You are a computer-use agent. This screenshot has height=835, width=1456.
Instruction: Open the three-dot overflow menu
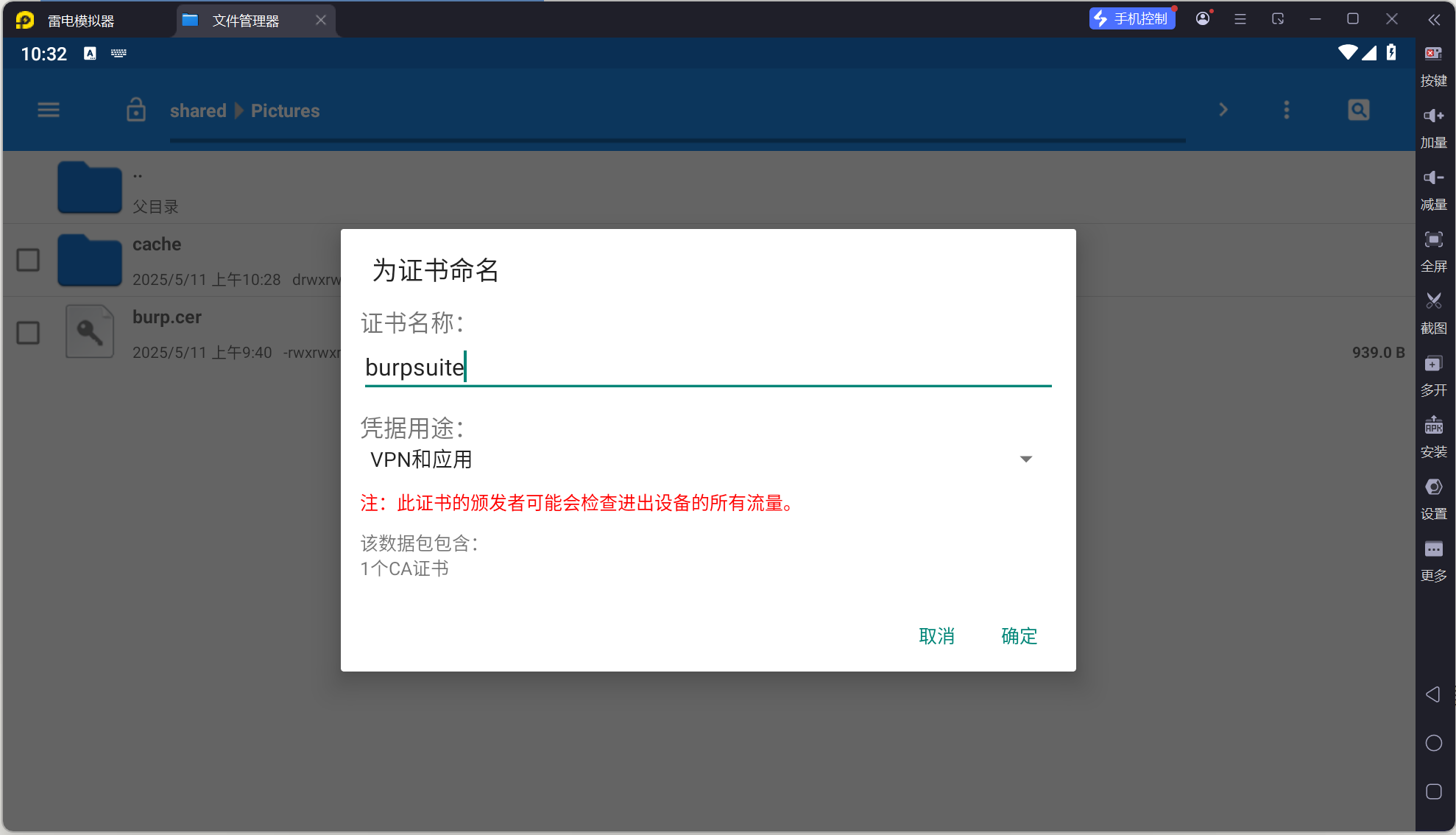pyautogui.click(x=1286, y=110)
